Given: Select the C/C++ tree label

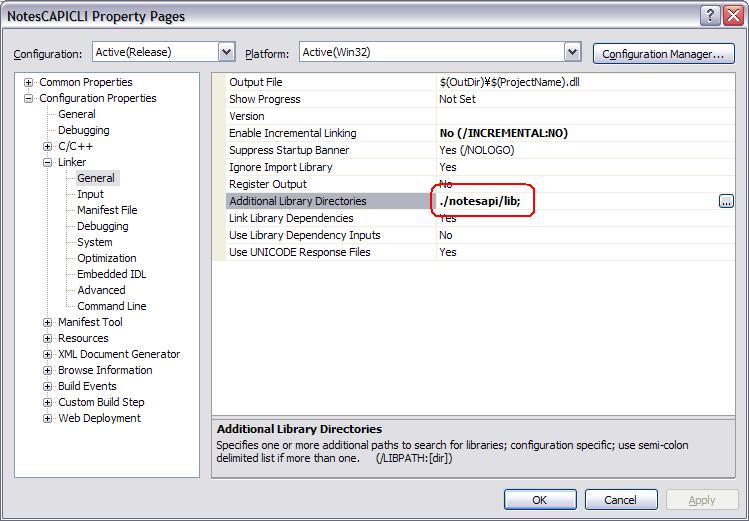Looking at the screenshot, I should (75, 146).
